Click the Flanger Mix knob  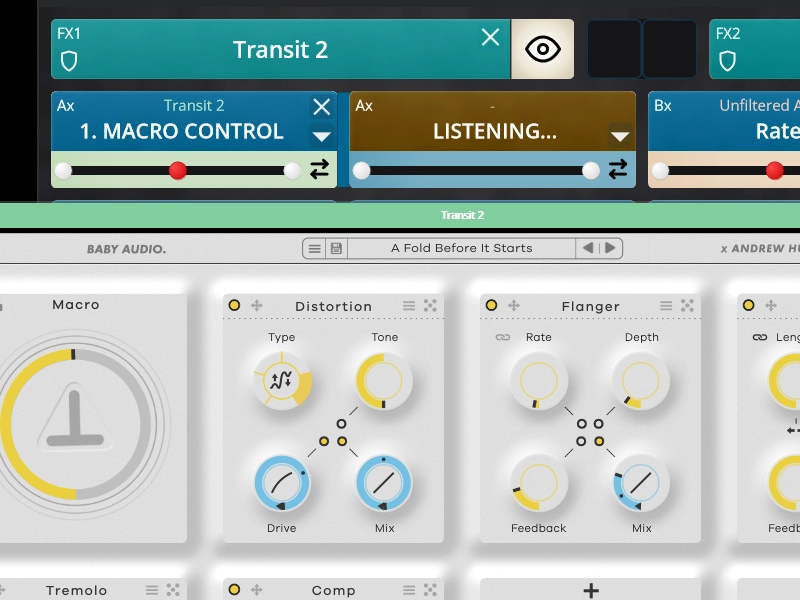641,483
